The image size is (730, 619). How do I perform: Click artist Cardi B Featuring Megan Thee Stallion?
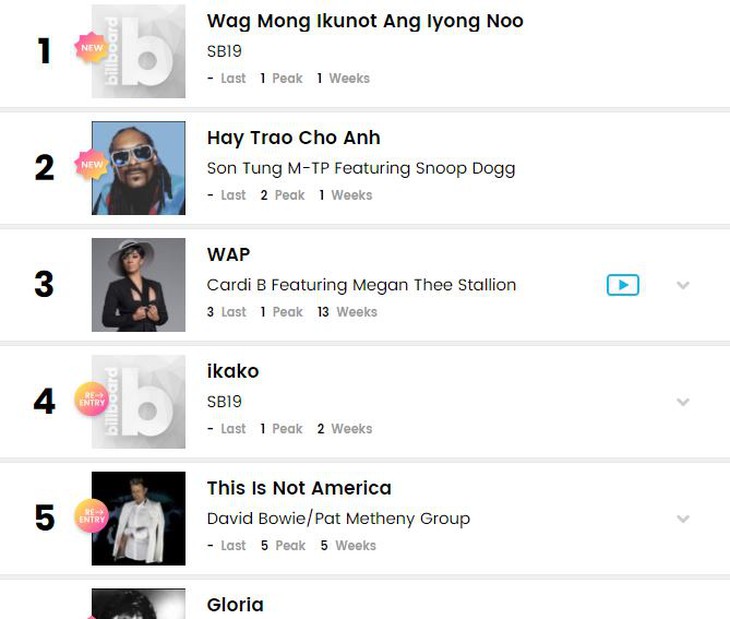coord(361,285)
